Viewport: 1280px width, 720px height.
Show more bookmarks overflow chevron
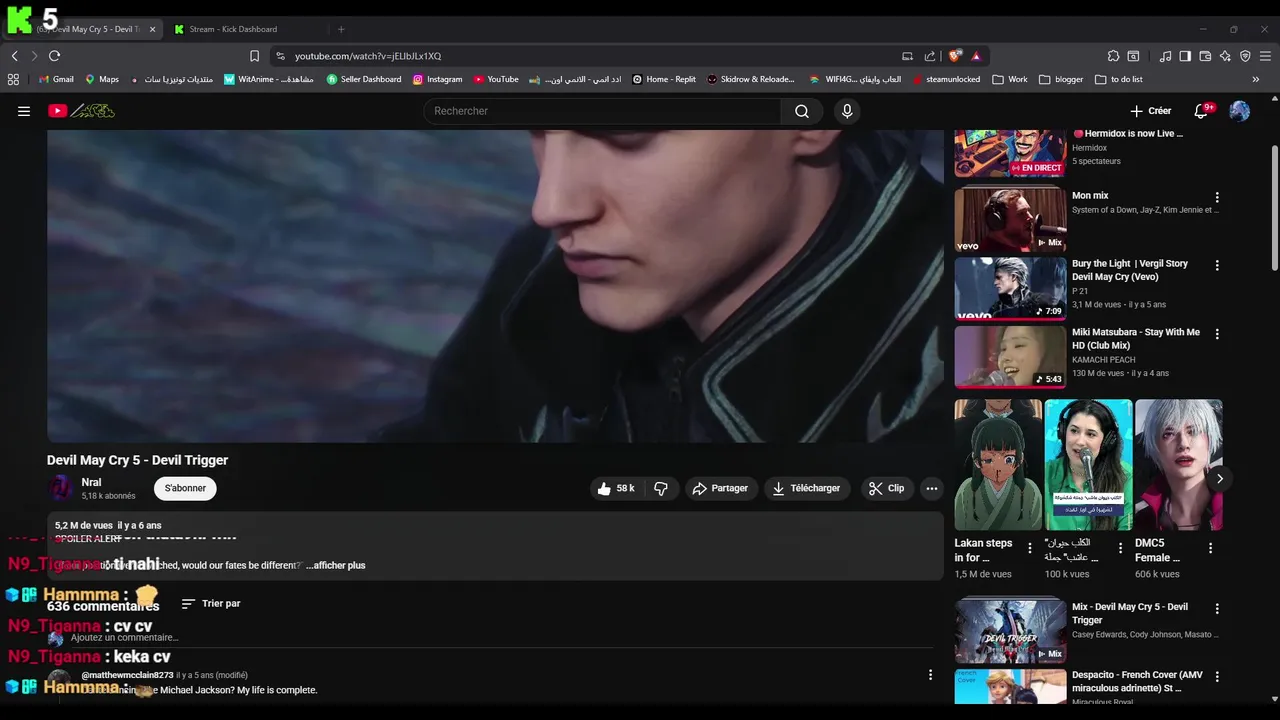pyautogui.click(x=1256, y=79)
